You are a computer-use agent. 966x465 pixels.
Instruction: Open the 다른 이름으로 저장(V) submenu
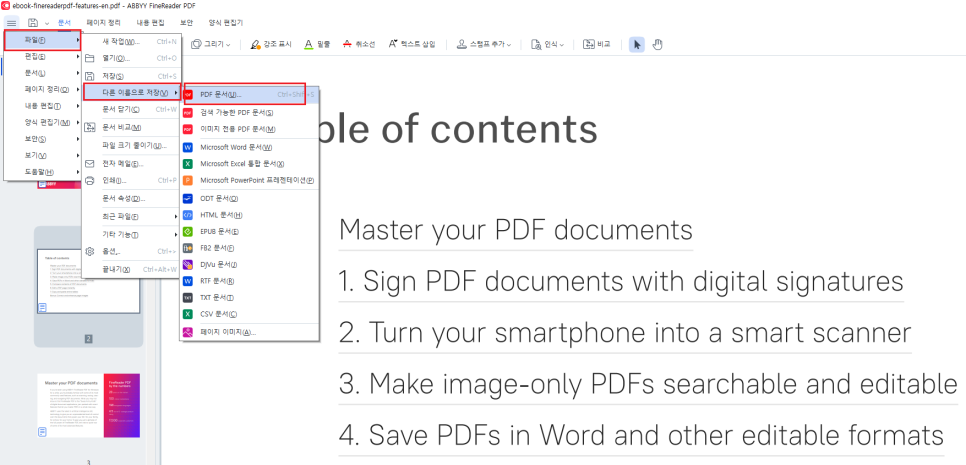[132, 93]
